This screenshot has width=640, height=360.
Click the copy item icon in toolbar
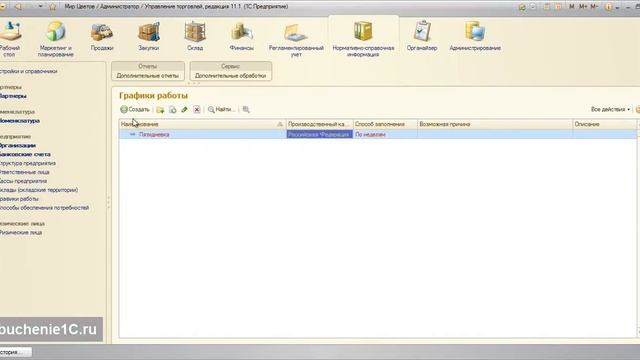[x=173, y=109]
